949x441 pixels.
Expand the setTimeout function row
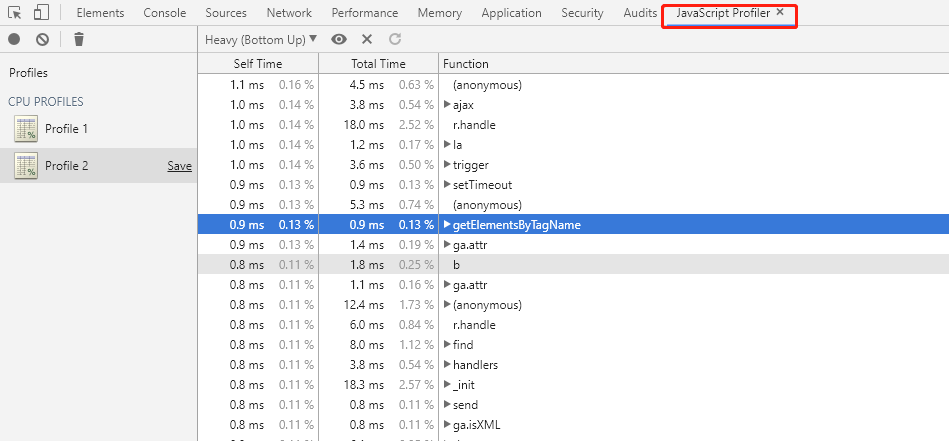click(447, 185)
